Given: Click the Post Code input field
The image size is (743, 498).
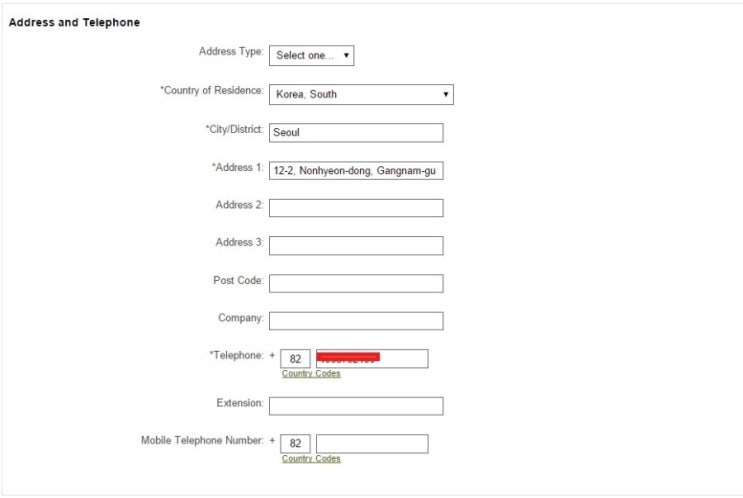Looking at the screenshot, I should coord(355,283).
